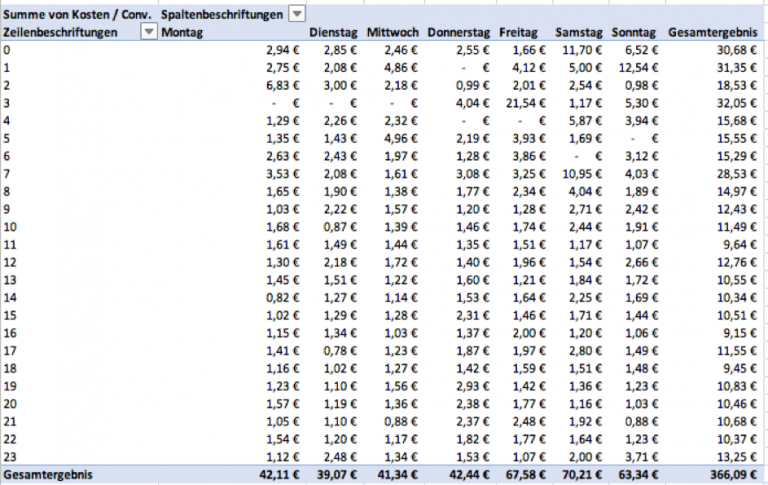Select Sonntag value 12,54 € in row 1
Image resolution: width=768 pixels, height=485 pixels.
tap(638, 68)
